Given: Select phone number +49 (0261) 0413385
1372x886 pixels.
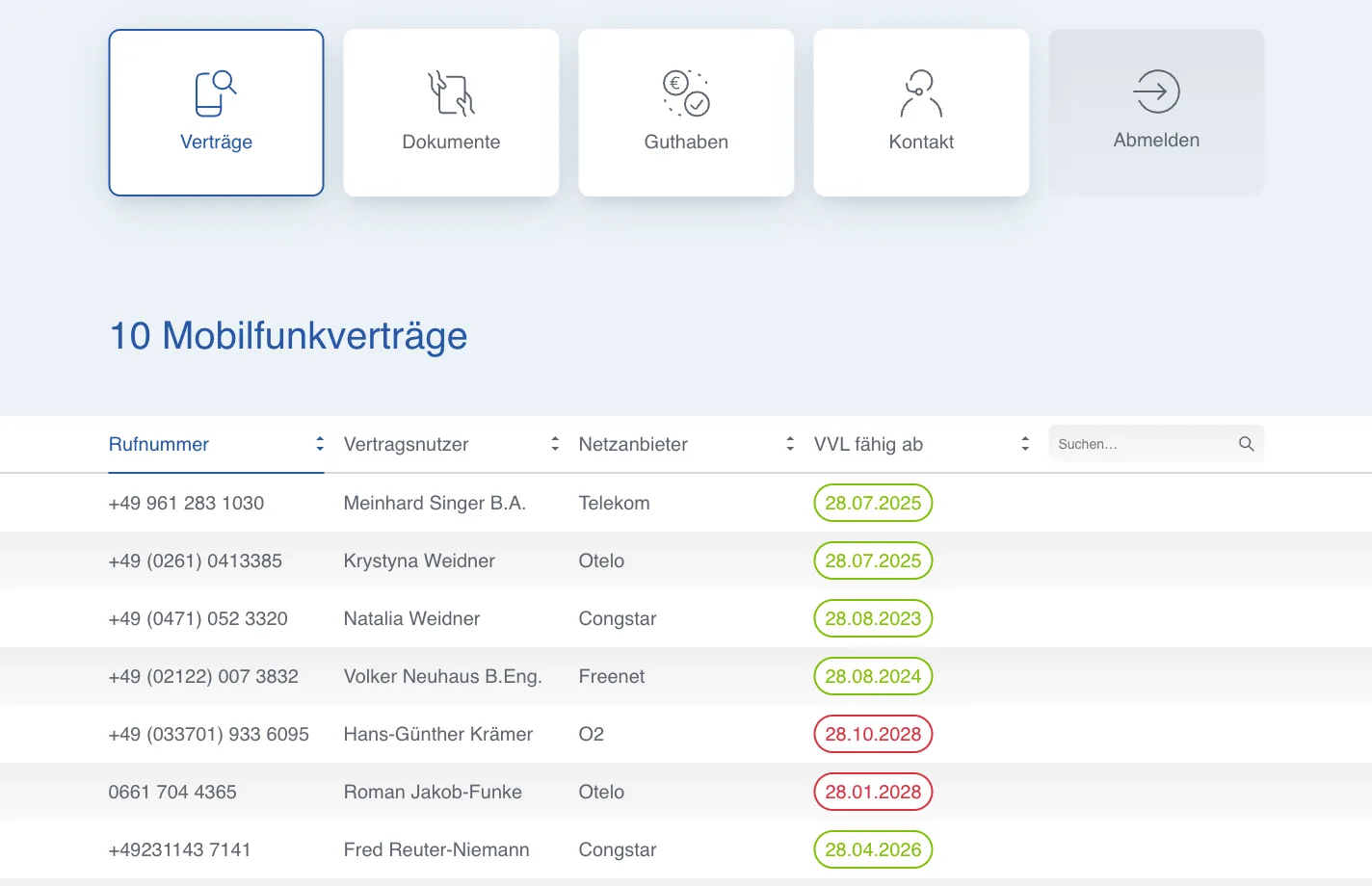Looking at the screenshot, I should (196, 560).
